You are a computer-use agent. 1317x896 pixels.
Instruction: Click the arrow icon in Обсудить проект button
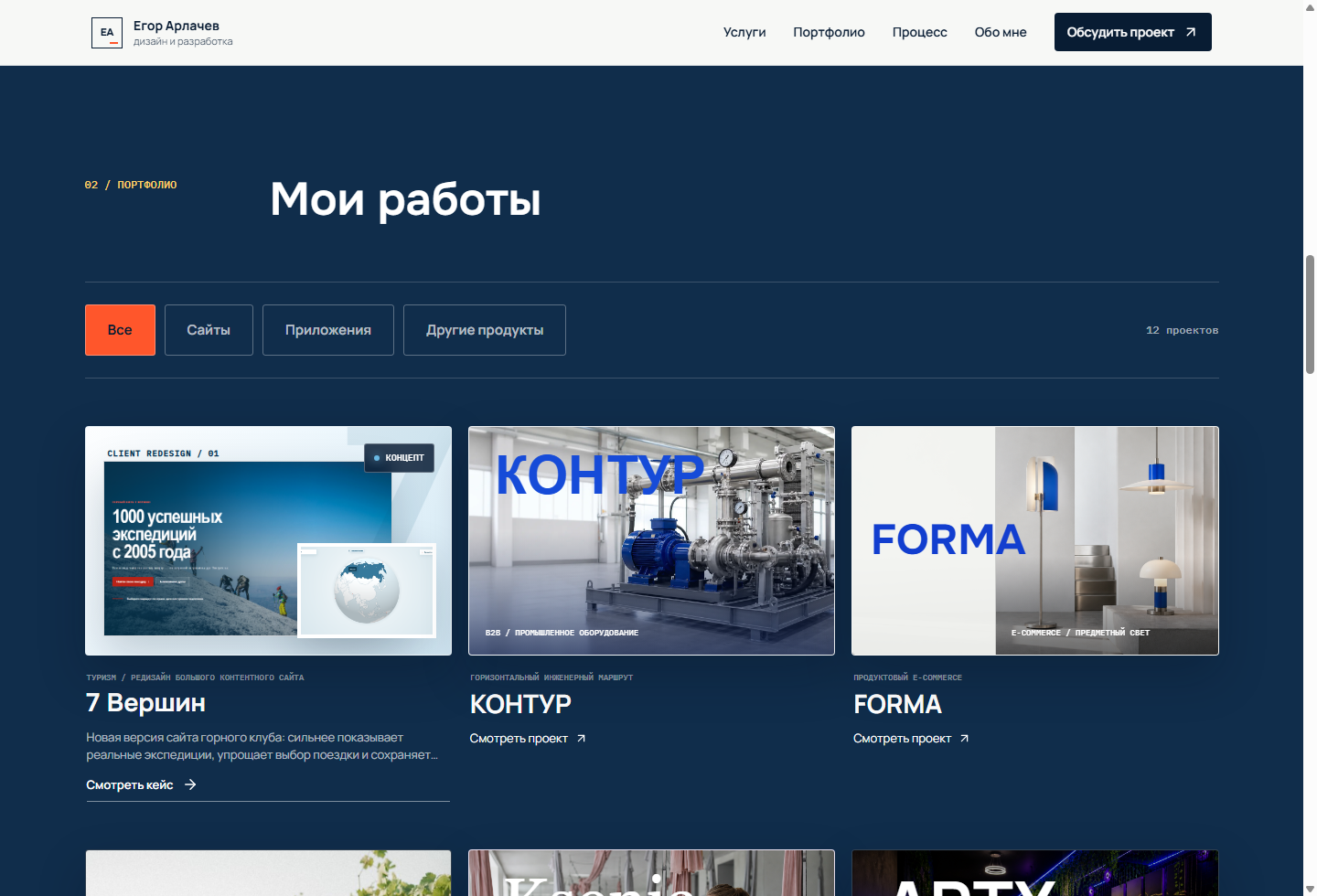(1191, 32)
